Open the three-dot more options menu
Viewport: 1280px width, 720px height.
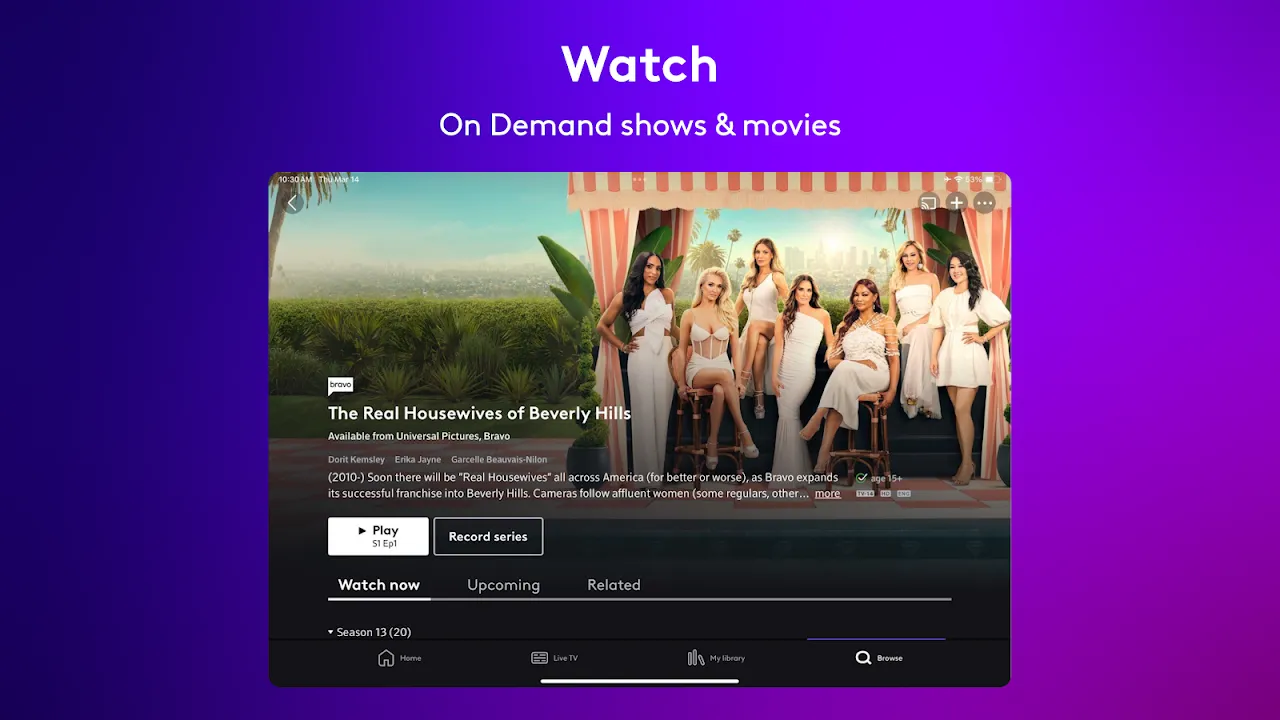(x=985, y=203)
